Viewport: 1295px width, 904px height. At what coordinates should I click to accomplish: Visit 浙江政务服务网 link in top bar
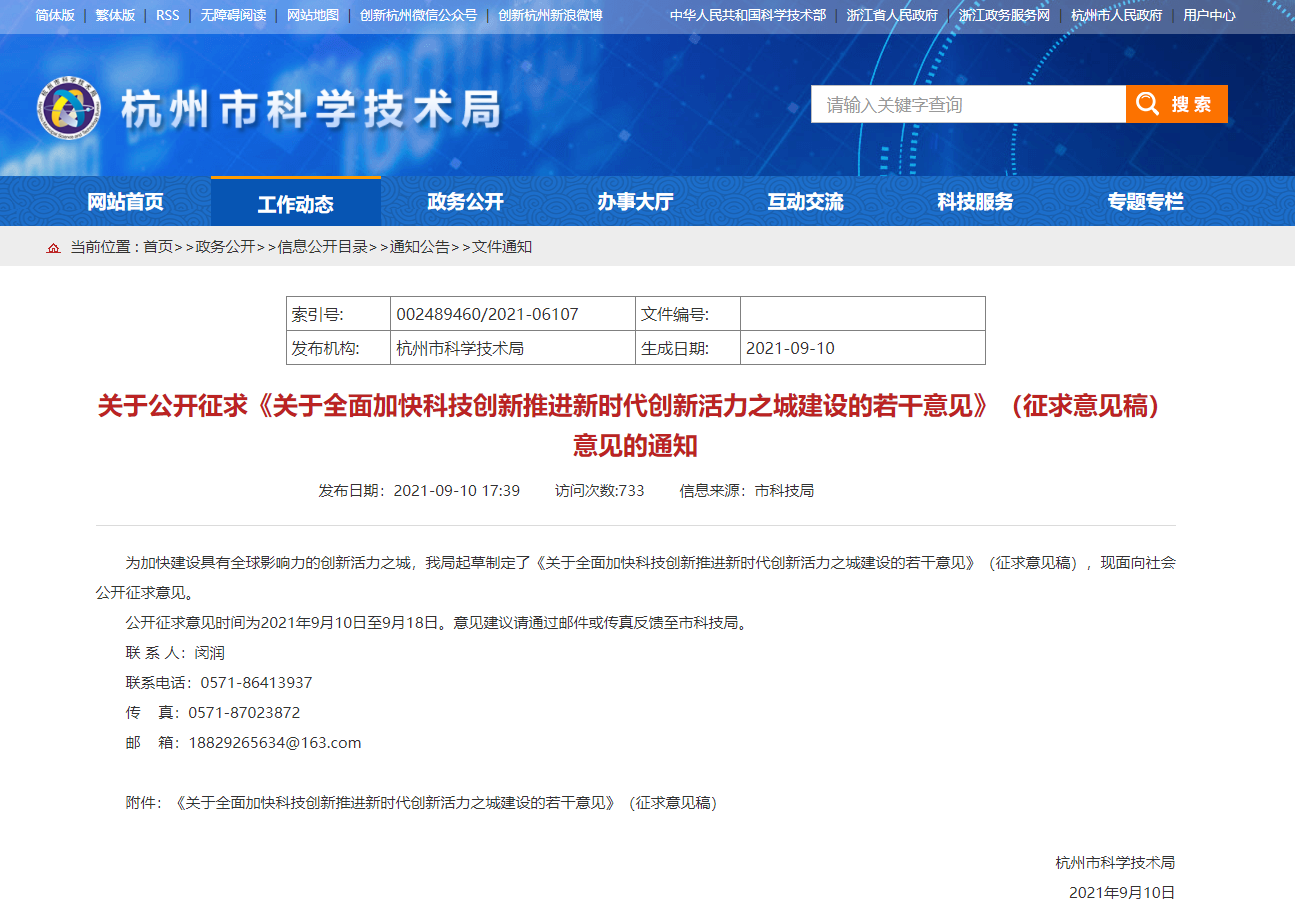[x=1004, y=16]
